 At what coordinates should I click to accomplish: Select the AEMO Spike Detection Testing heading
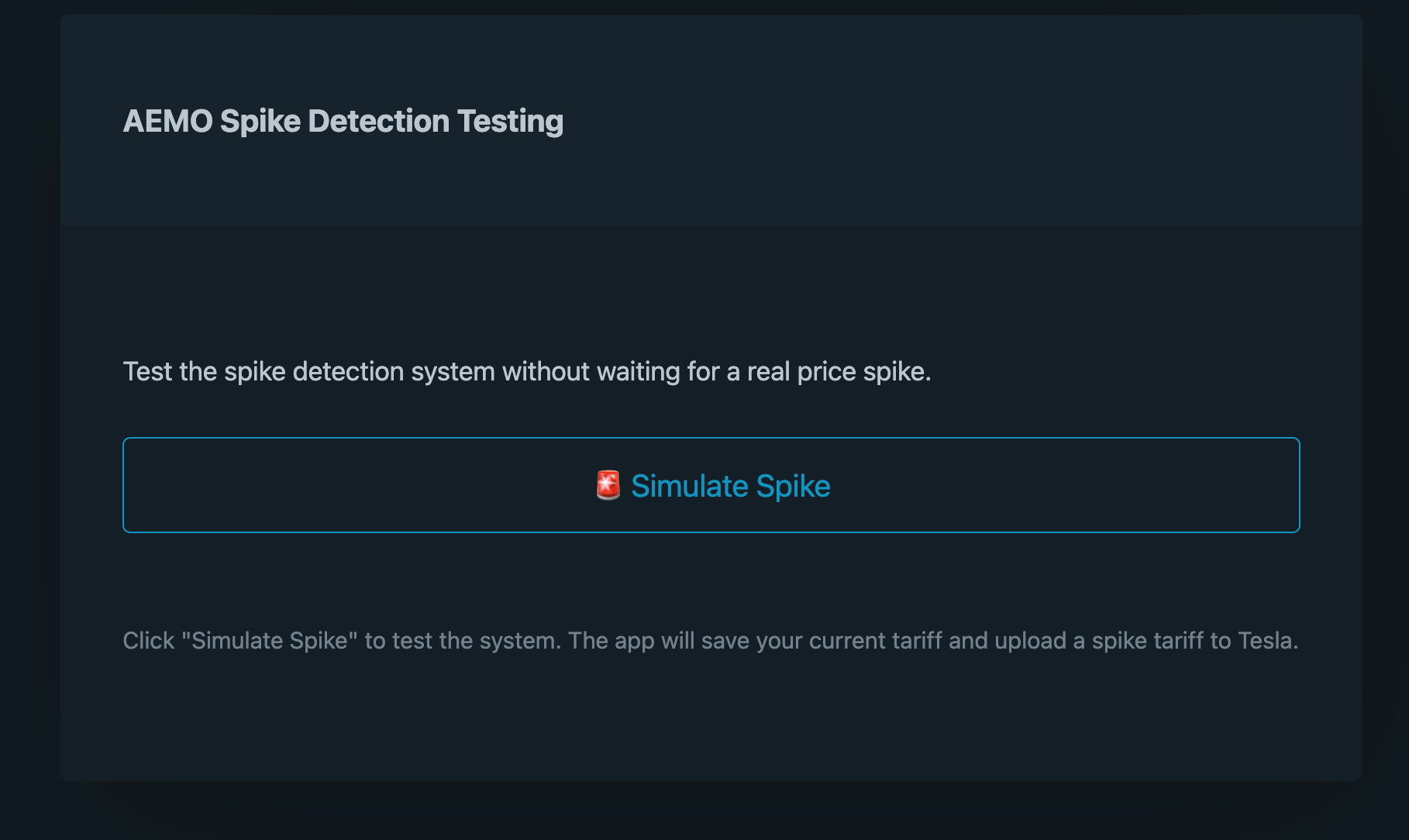click(343, 121)
